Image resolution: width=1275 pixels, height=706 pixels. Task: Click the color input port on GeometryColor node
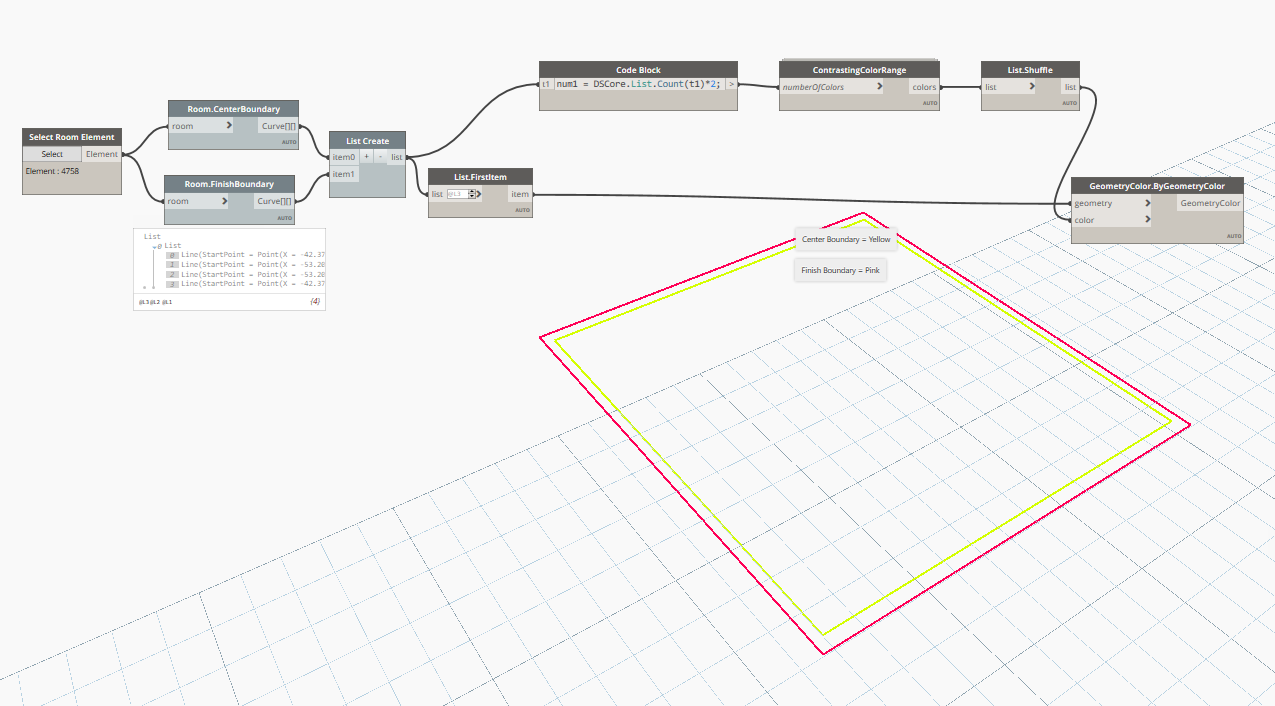point(1112,220)
